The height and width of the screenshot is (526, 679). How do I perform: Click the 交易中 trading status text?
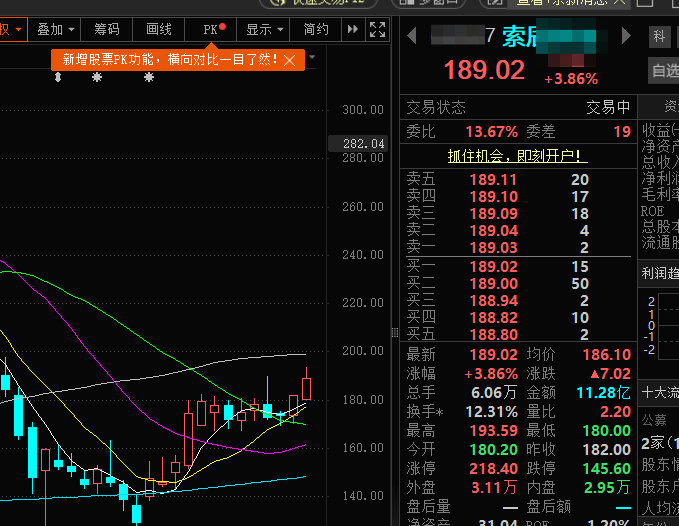[x=608, y=107]
